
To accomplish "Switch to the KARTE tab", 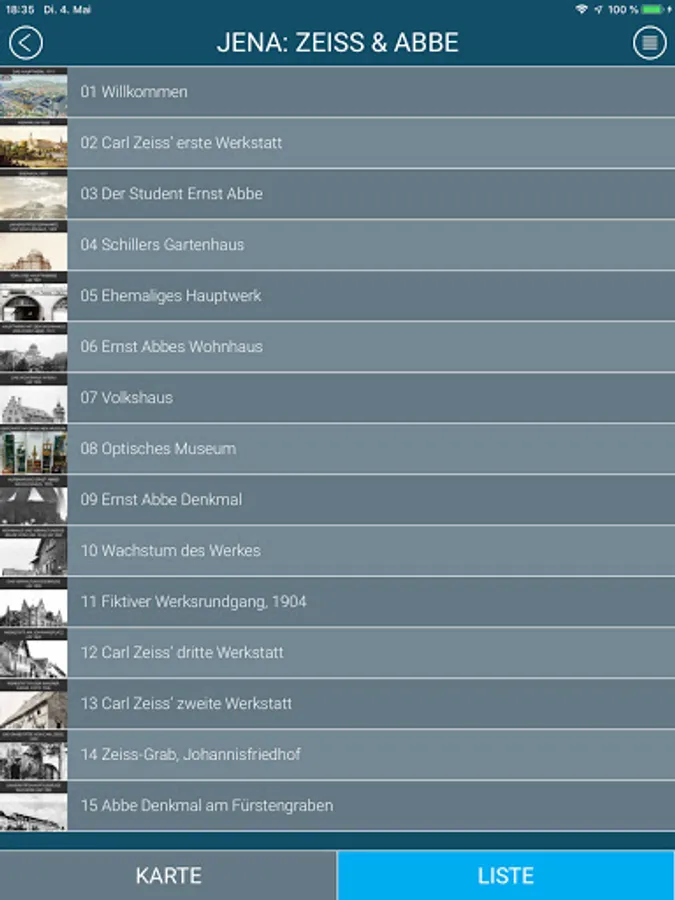I will pos(168,875).
